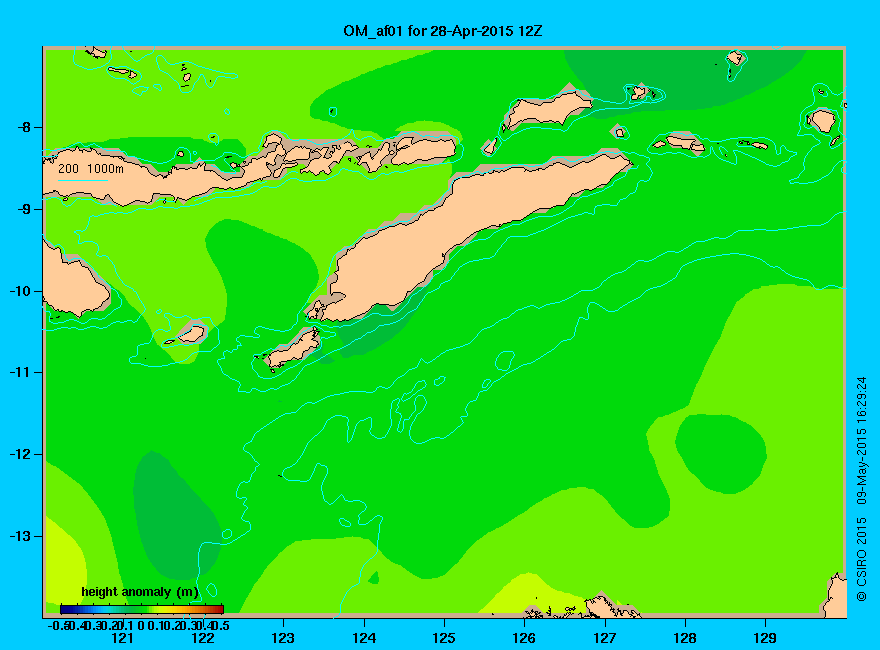Click latitude label -12
The width and height of the screenshot is (880, 650).
pos(19,454)
